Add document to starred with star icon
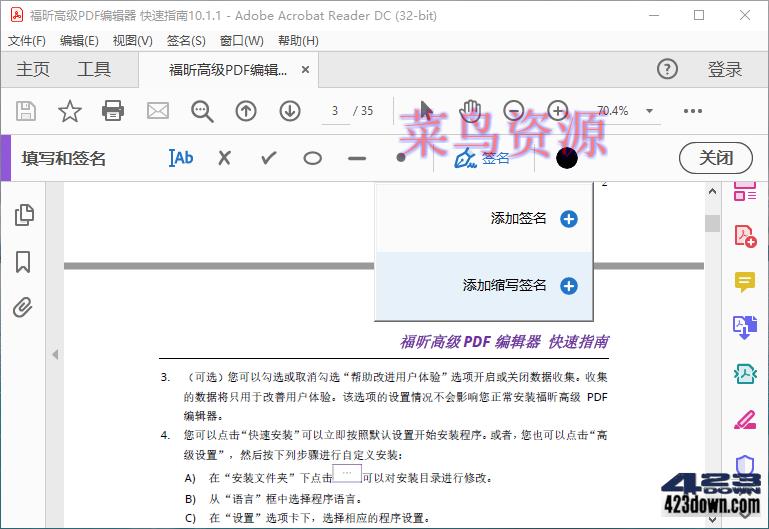The width and height of the screenshot is (769, 529). point(70,111)
